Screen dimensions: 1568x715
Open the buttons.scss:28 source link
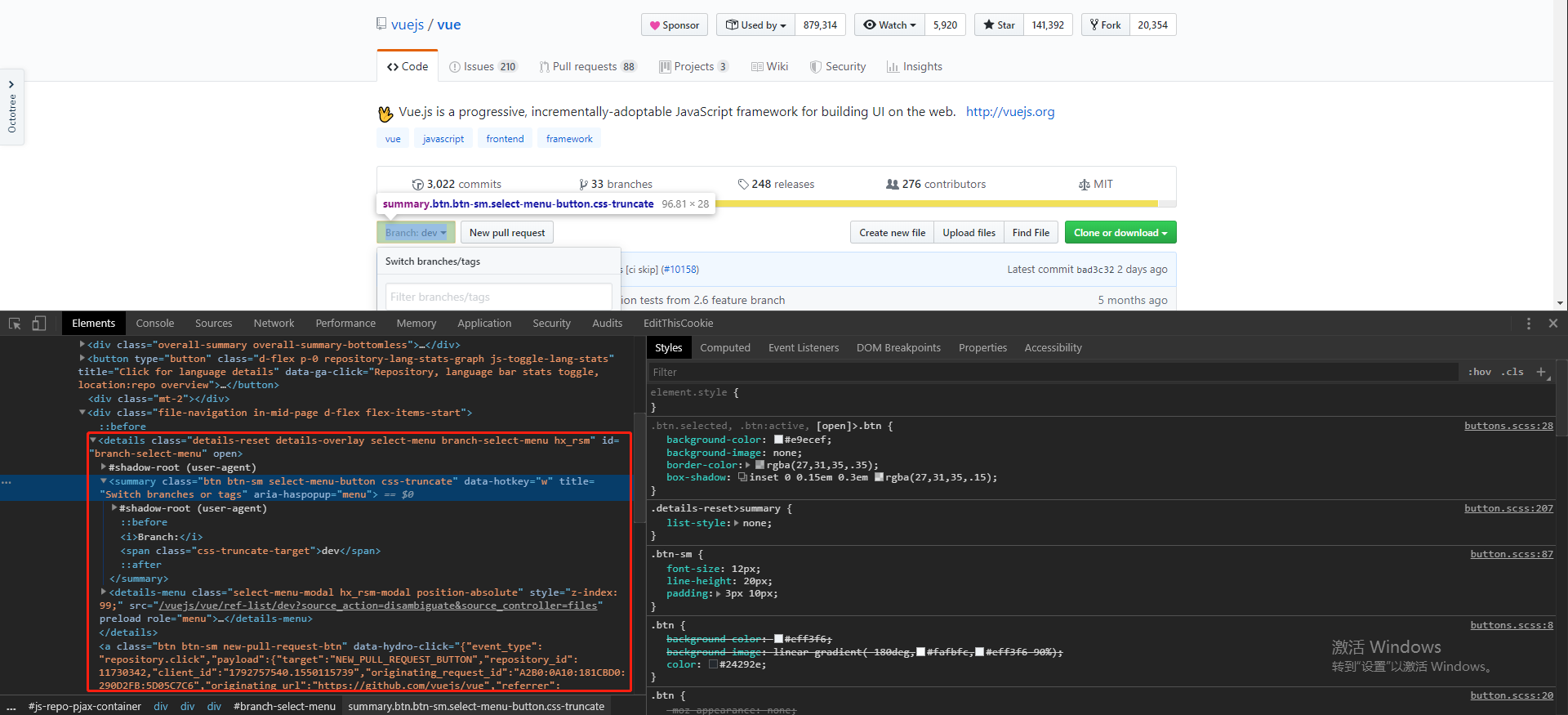click(x=1508, y=426)
